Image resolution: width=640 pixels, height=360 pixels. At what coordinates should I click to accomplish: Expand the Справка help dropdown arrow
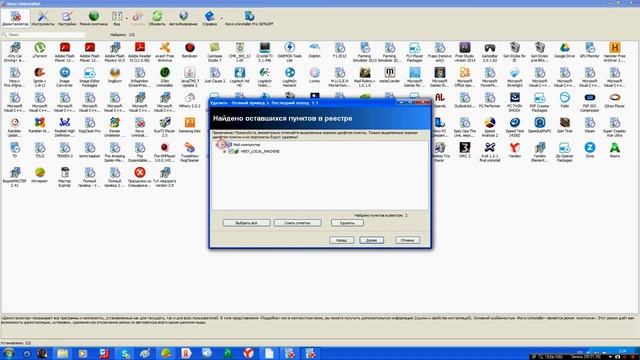[x=222, y=18]
